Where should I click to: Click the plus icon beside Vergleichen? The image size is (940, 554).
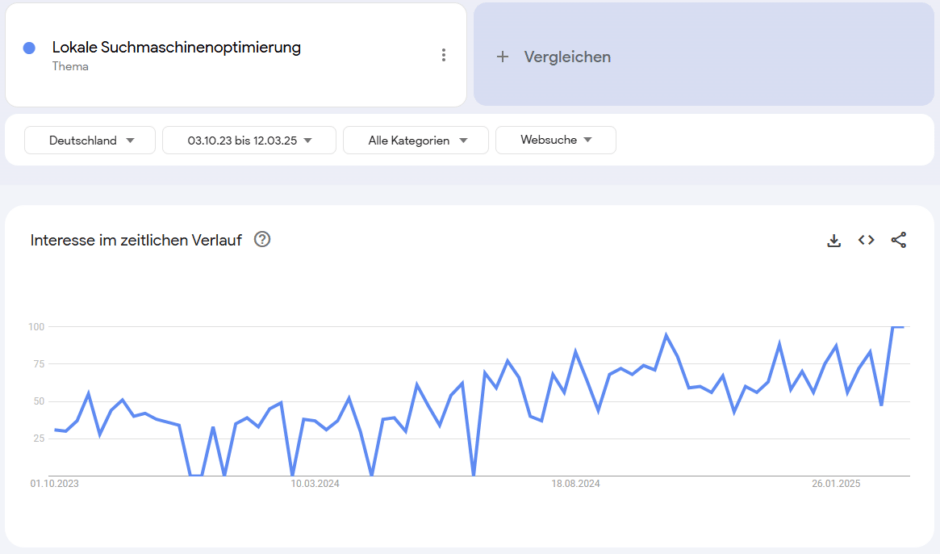[503, 57]
